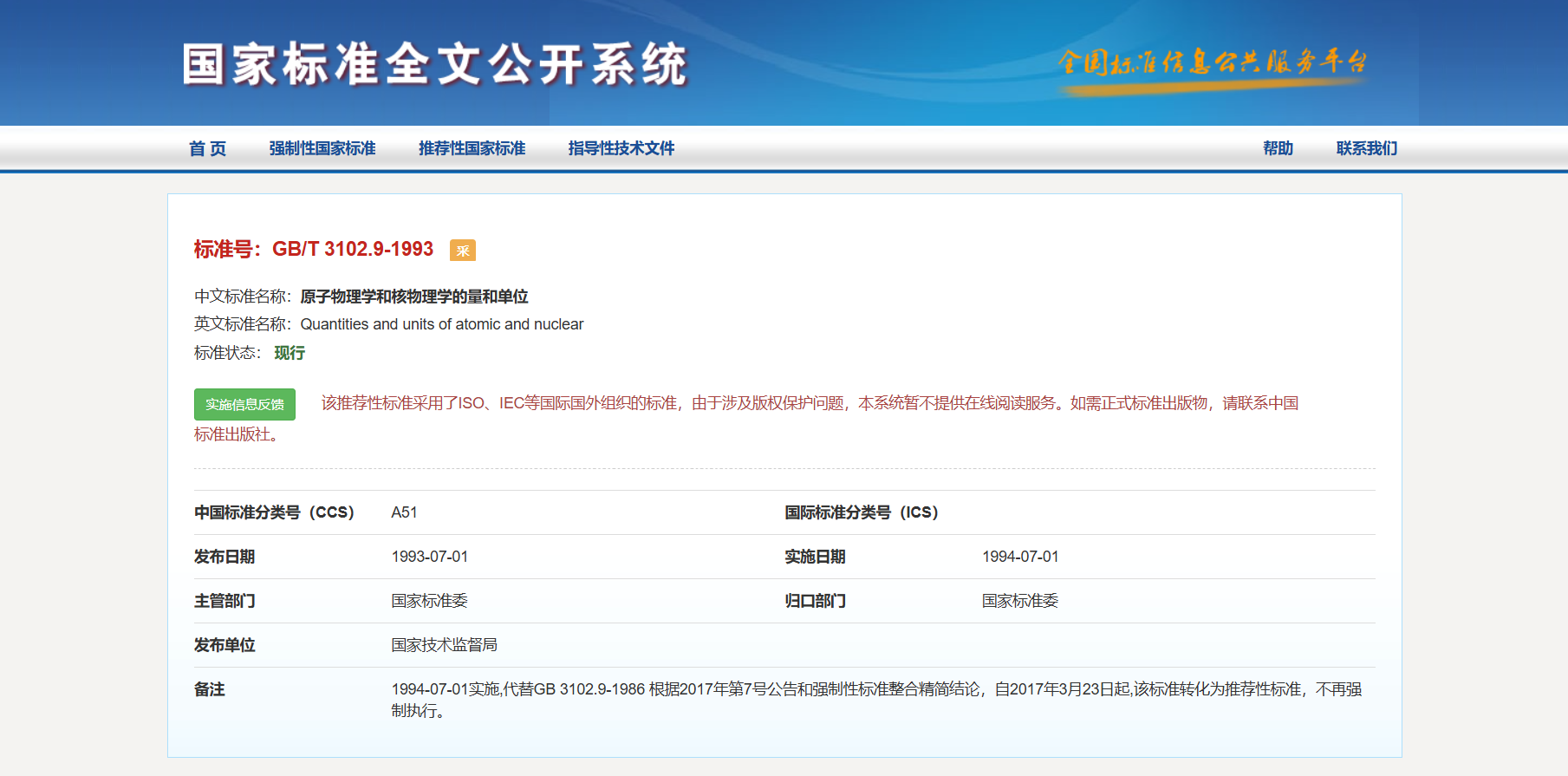The height and width of the screenshot is (776, 1568).
Task: Open 指导性技术文件 in the navigation bar
Action: pyautogui.click(x=621, y=148)
